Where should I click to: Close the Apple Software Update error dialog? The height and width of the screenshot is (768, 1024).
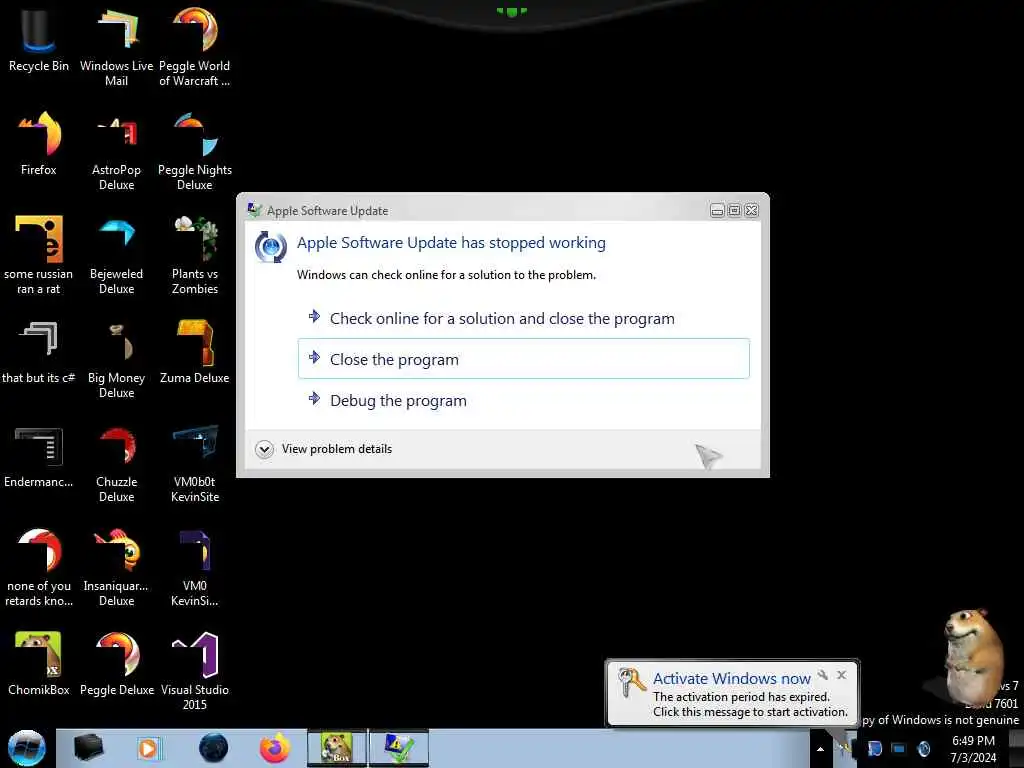click(x=752, y=210)
